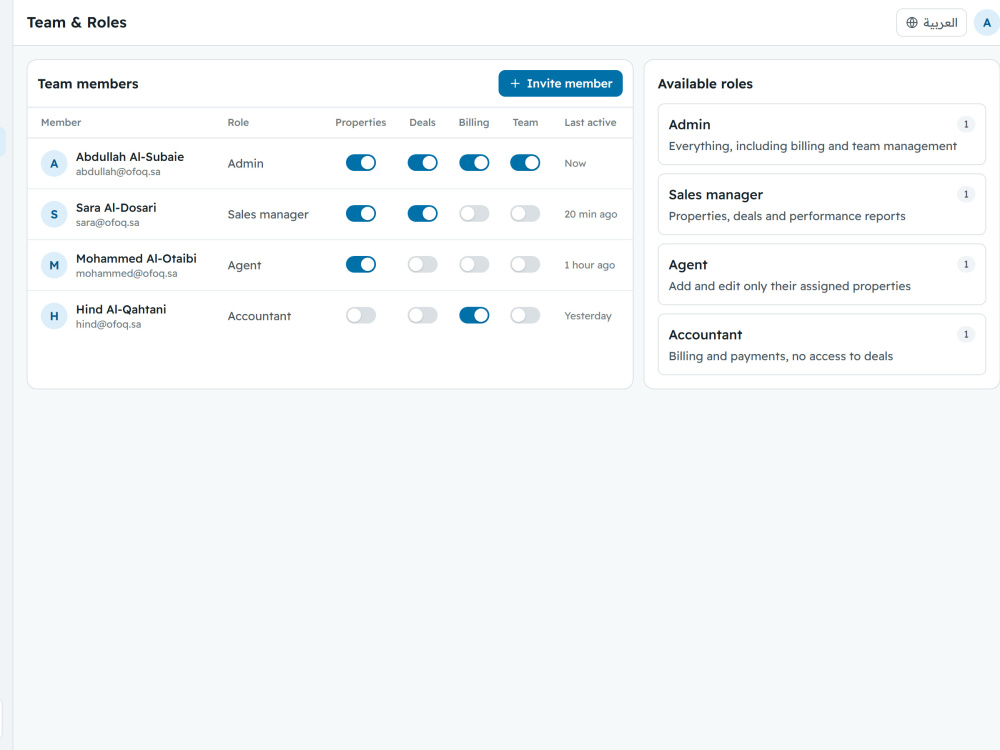Enable Team access for Mohammed Al-Otaibi
This screenshot has width=1000, height=750.
[526, 265]
